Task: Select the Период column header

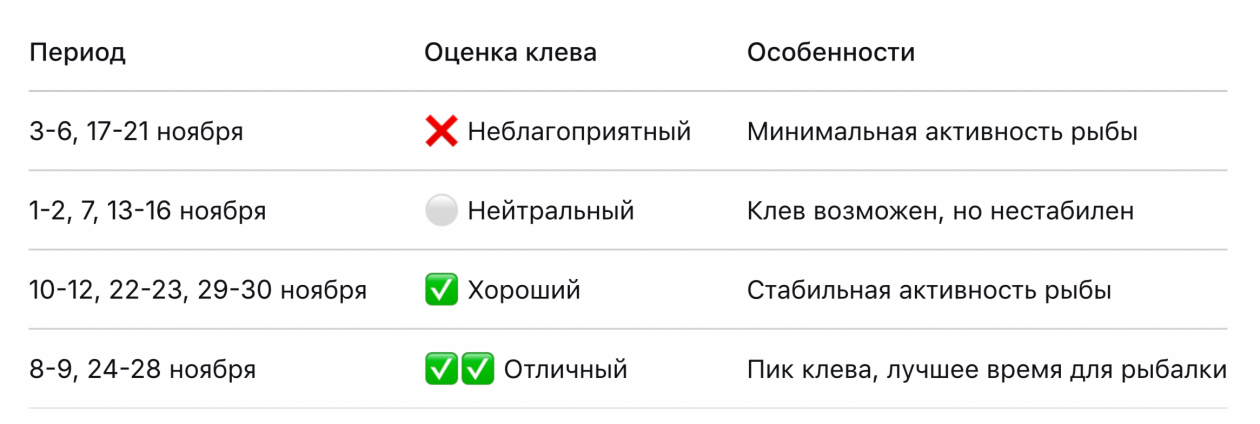Action: click(77, 53)
